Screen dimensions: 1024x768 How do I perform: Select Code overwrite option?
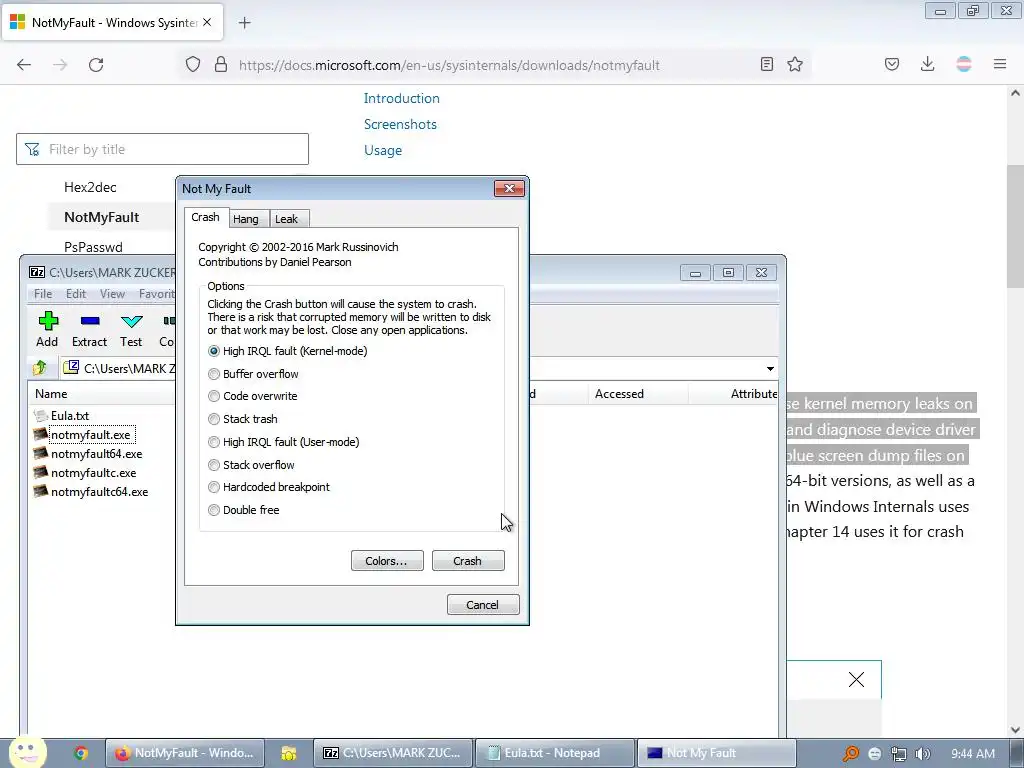pos(252,396)
